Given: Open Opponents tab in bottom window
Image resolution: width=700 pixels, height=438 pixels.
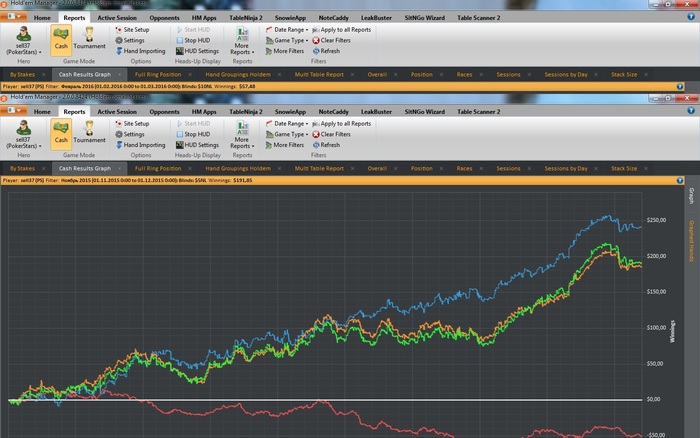Looking at the screenshot, I should (164, 112).
